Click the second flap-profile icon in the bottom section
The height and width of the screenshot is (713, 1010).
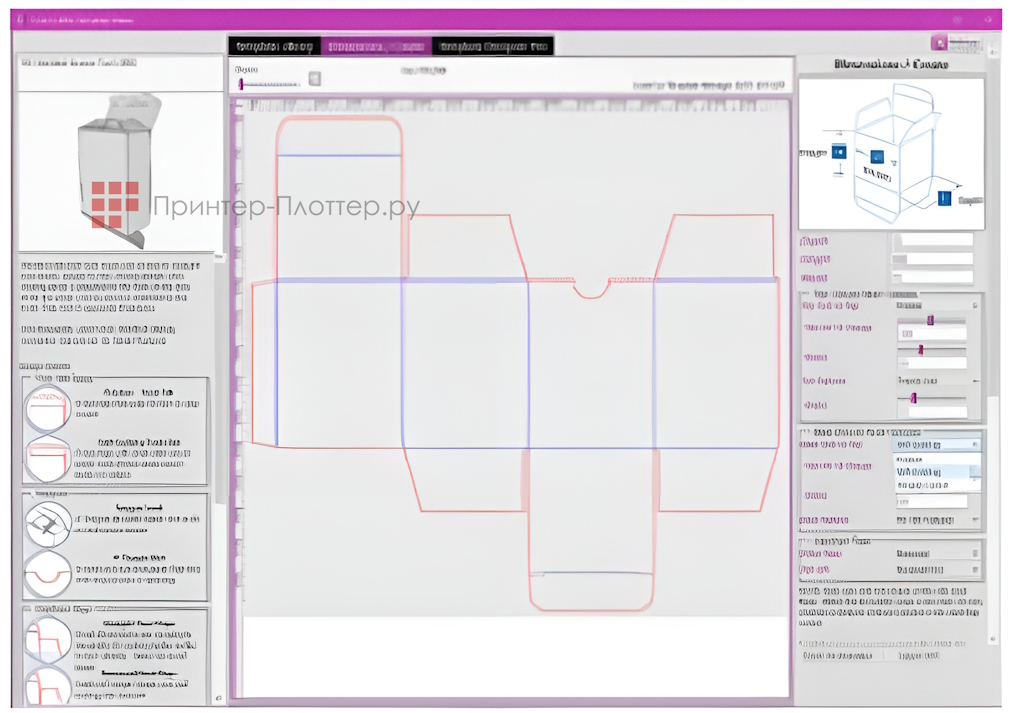[x=45, y=688]
